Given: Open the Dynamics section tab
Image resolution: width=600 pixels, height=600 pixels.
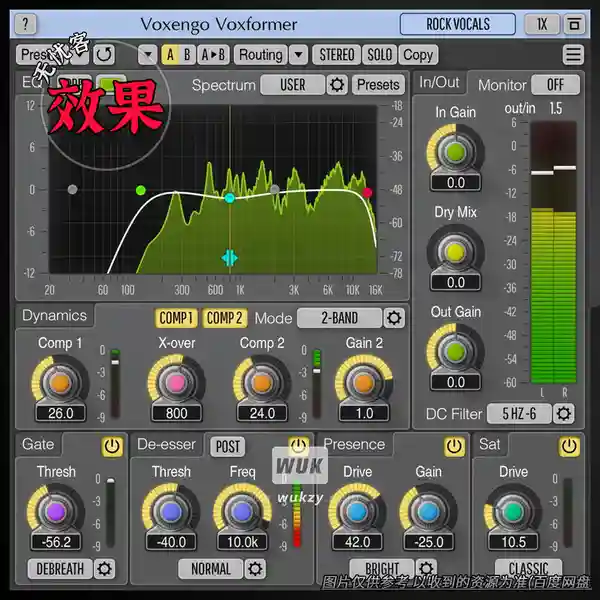Looking at the screenshot, I should pyautogui.click(x=54, y=316).
